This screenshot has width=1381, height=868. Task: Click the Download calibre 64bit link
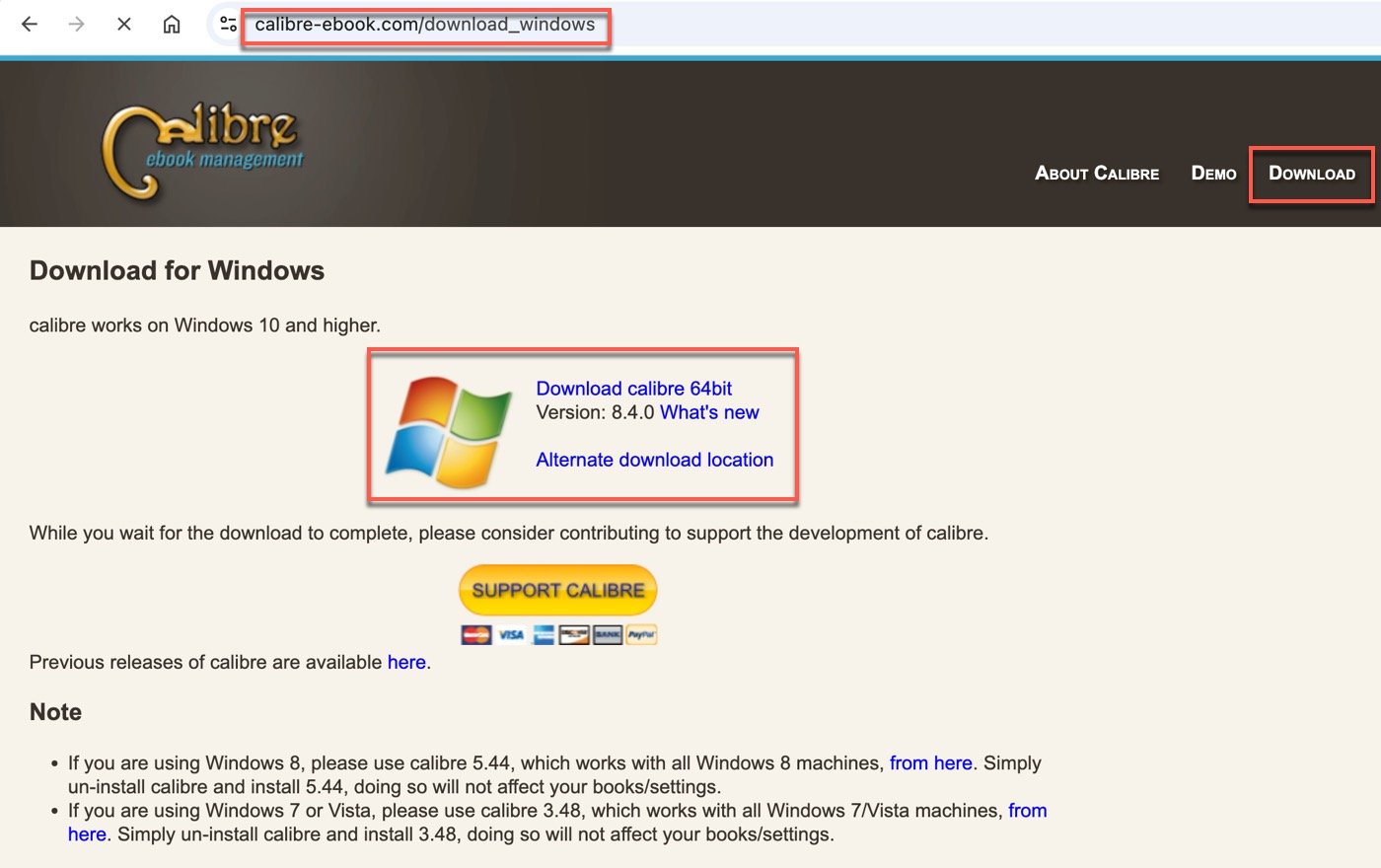coord(634,389)
